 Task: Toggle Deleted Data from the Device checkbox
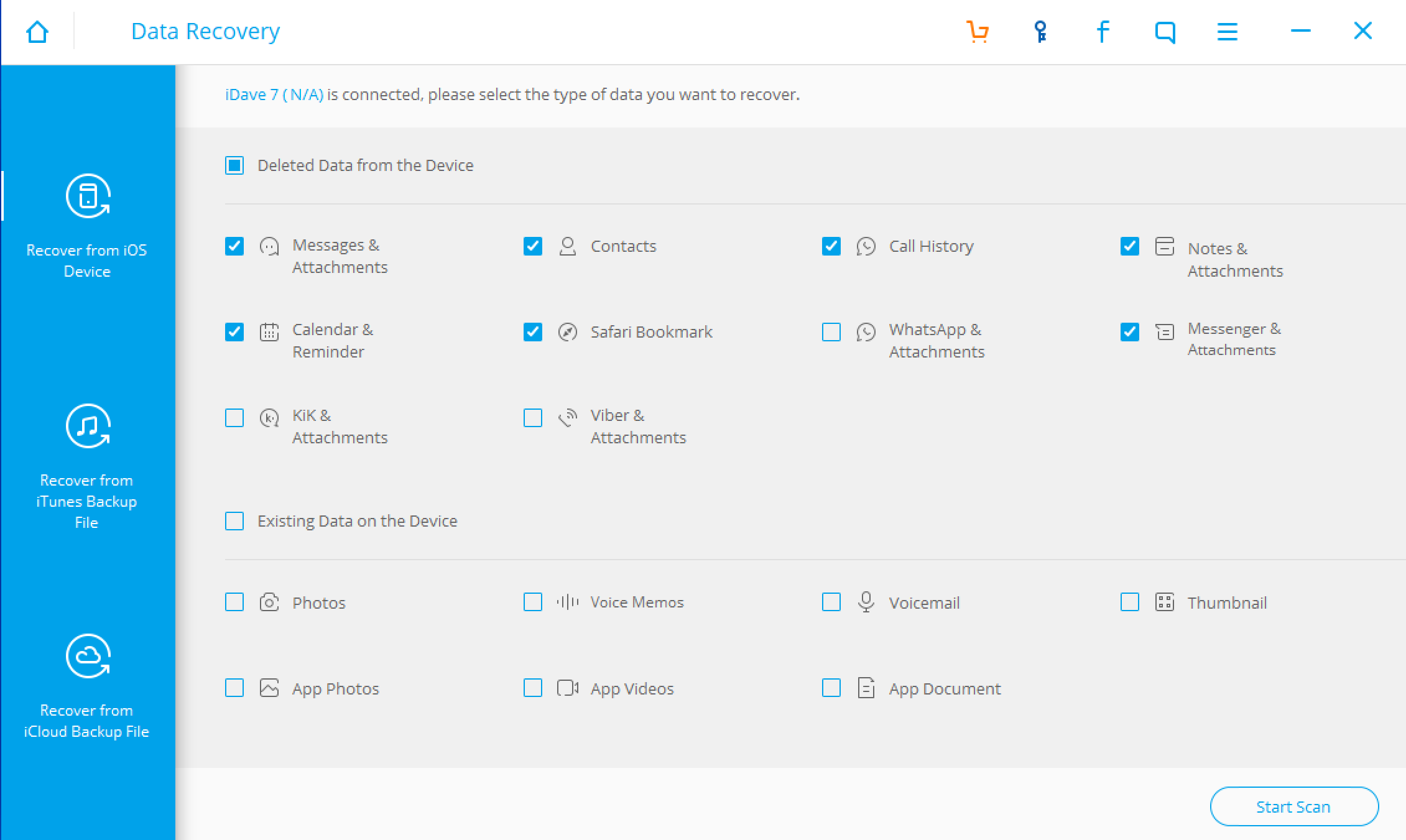[234, 165]
